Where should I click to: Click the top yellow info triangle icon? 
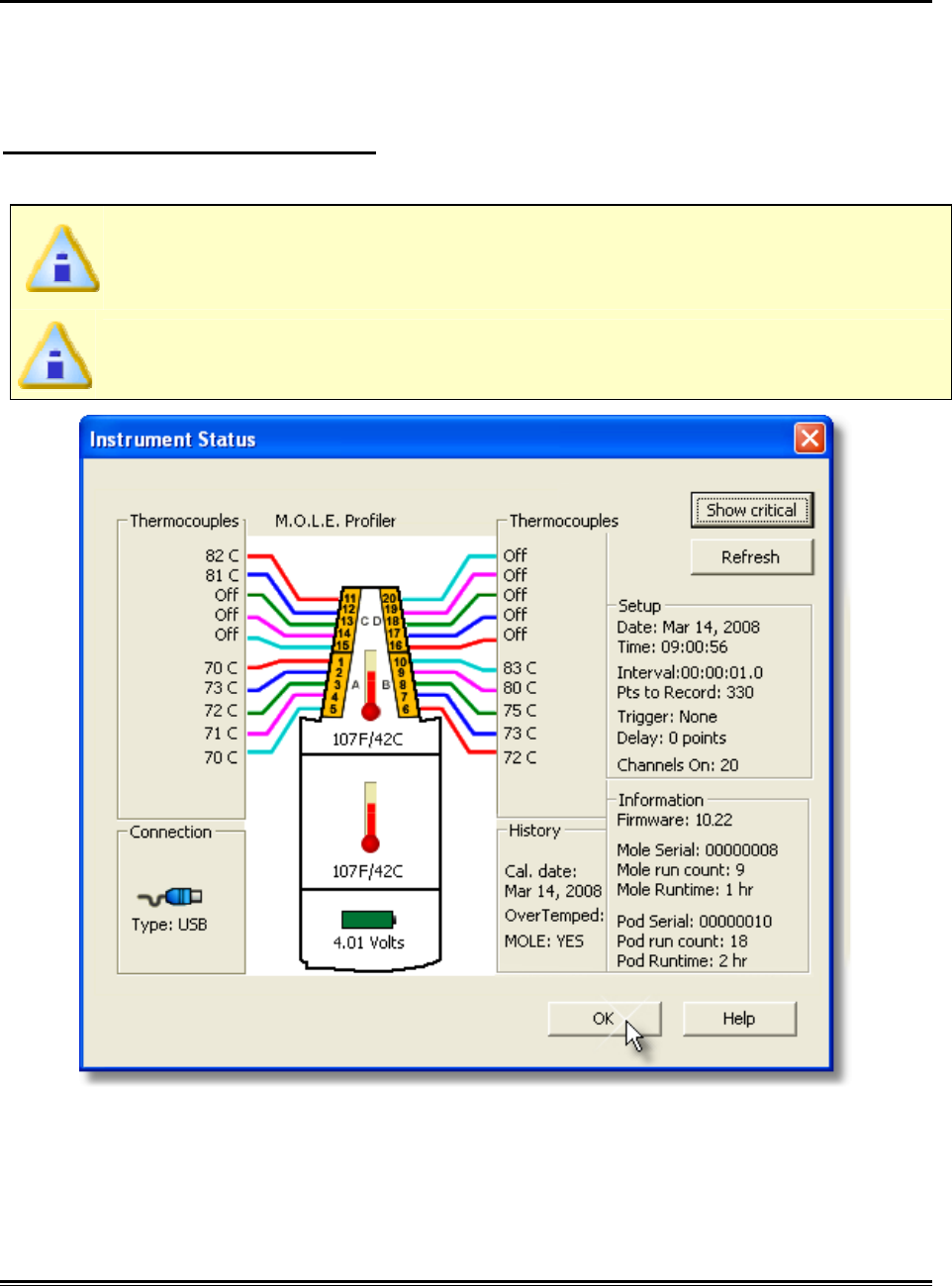(x=62, y=258)
